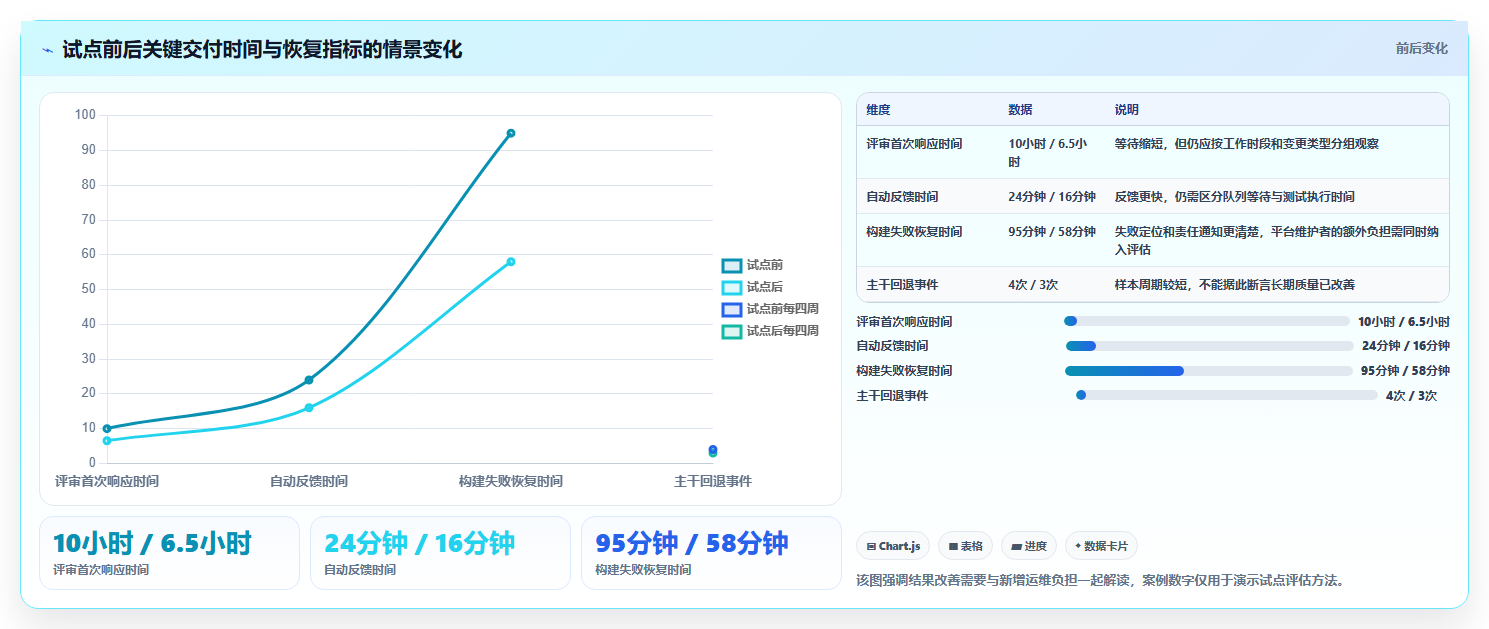This screenshot has height=629, width=1489.
Task: Toggle the 试点前每四周 legend item
Action: coord(771,309)
